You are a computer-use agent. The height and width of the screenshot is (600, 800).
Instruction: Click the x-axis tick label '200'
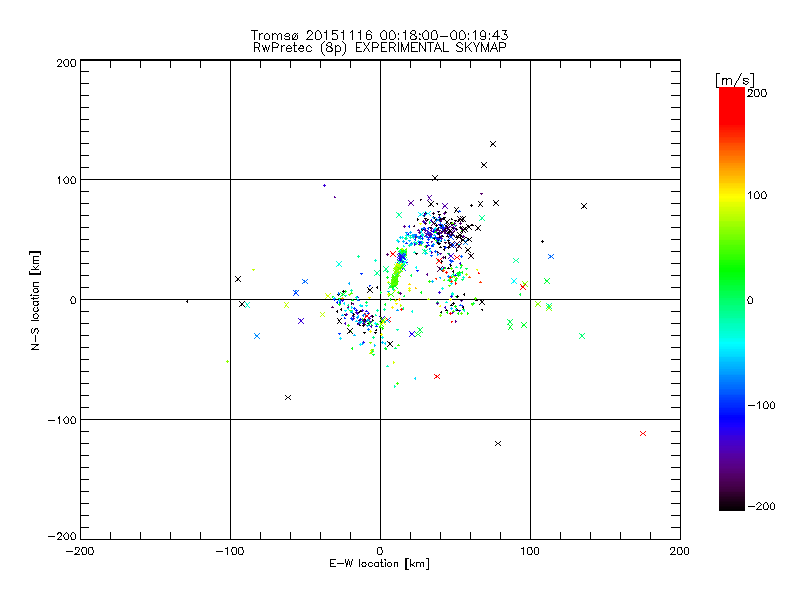click(x=680, y=551)
